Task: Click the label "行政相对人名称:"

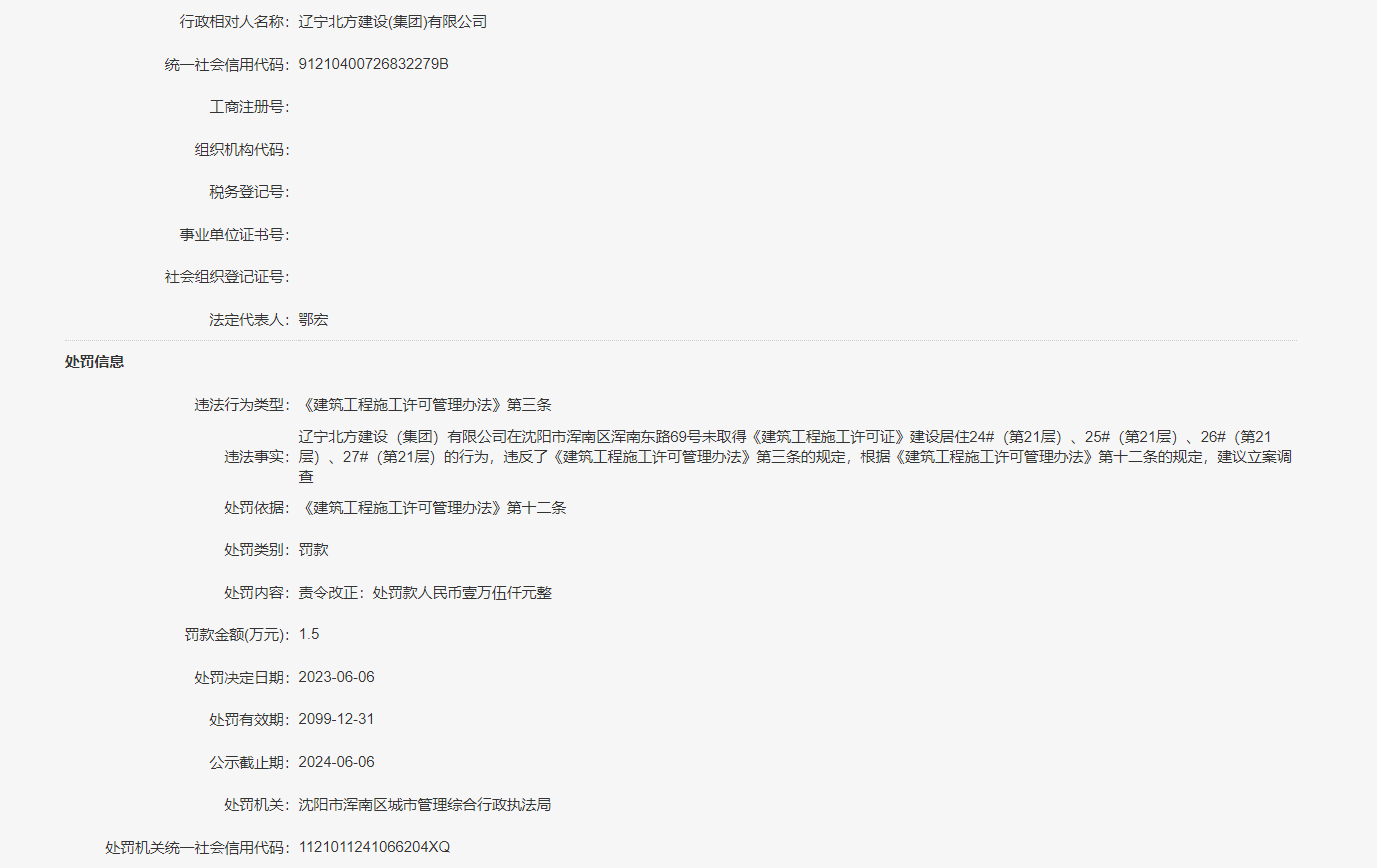Action: click(235, 21)
